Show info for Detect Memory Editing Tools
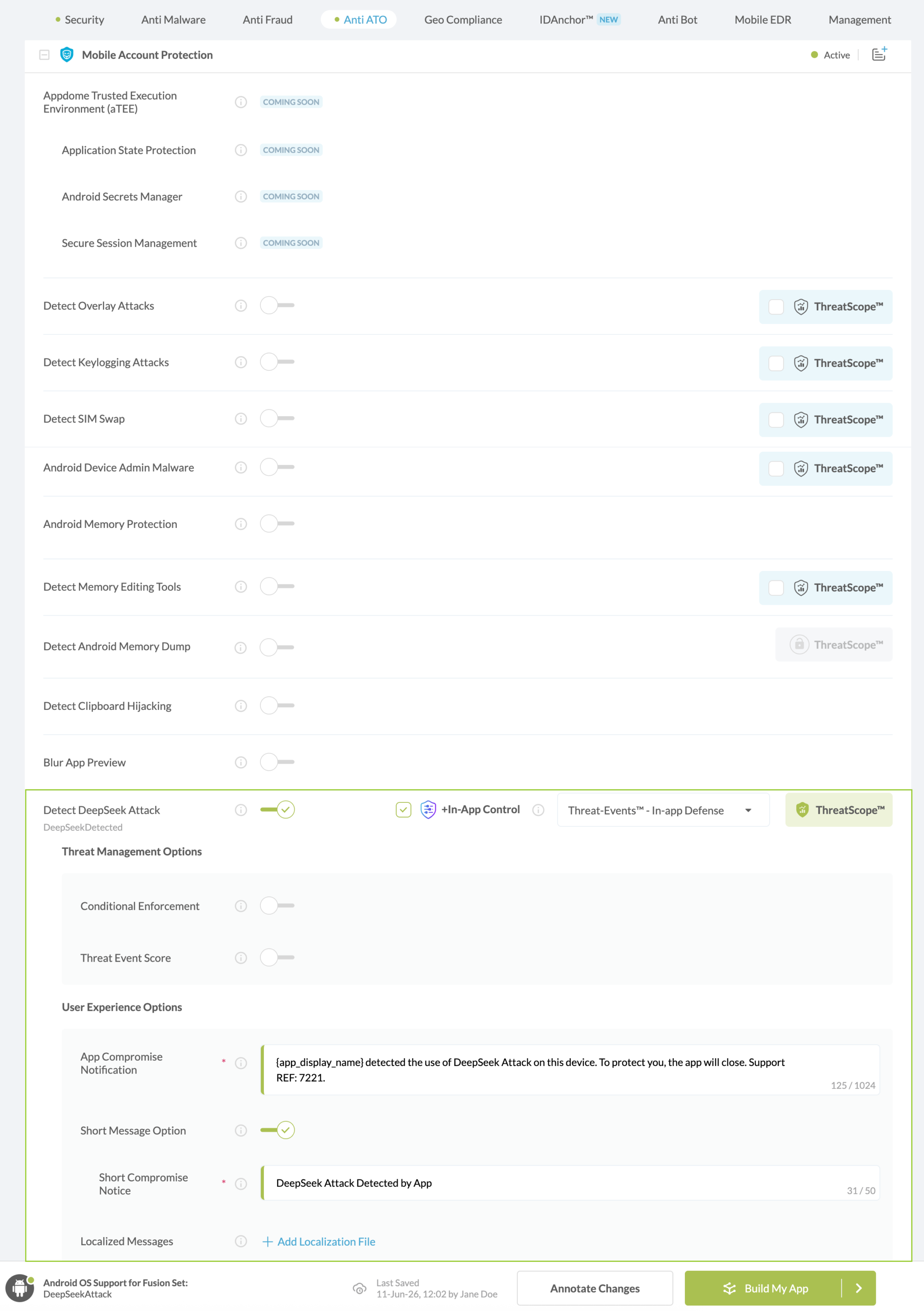Image resolution: width=924 pixels, height=1311 pixels. 241,587
